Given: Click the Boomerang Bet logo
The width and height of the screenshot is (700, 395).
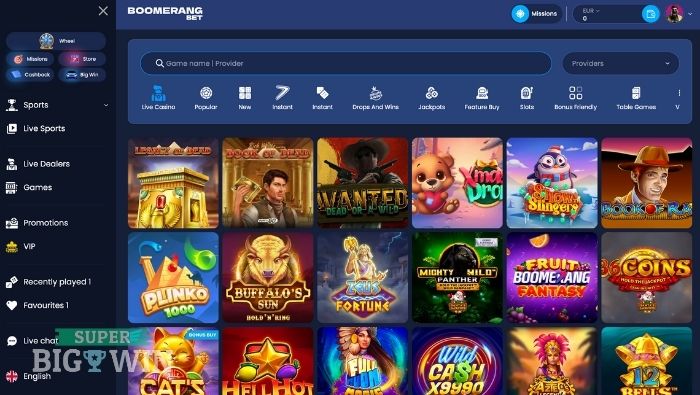Looking at the screenshot, I should (165, 13).
